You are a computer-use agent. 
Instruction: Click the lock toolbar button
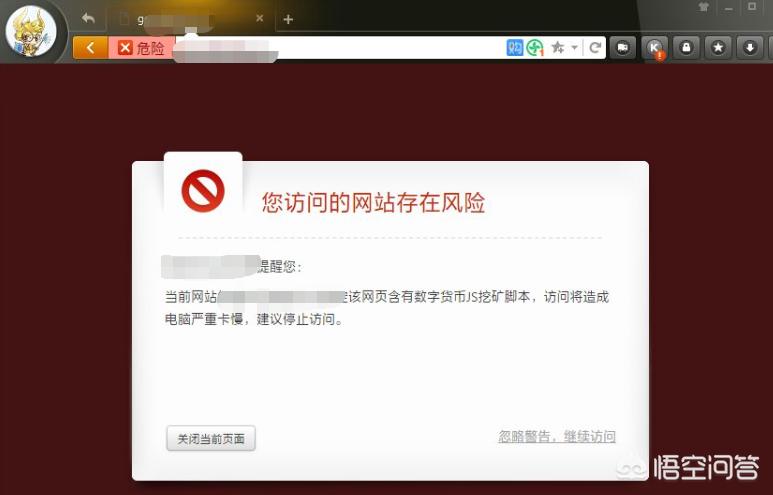(686, 47)
